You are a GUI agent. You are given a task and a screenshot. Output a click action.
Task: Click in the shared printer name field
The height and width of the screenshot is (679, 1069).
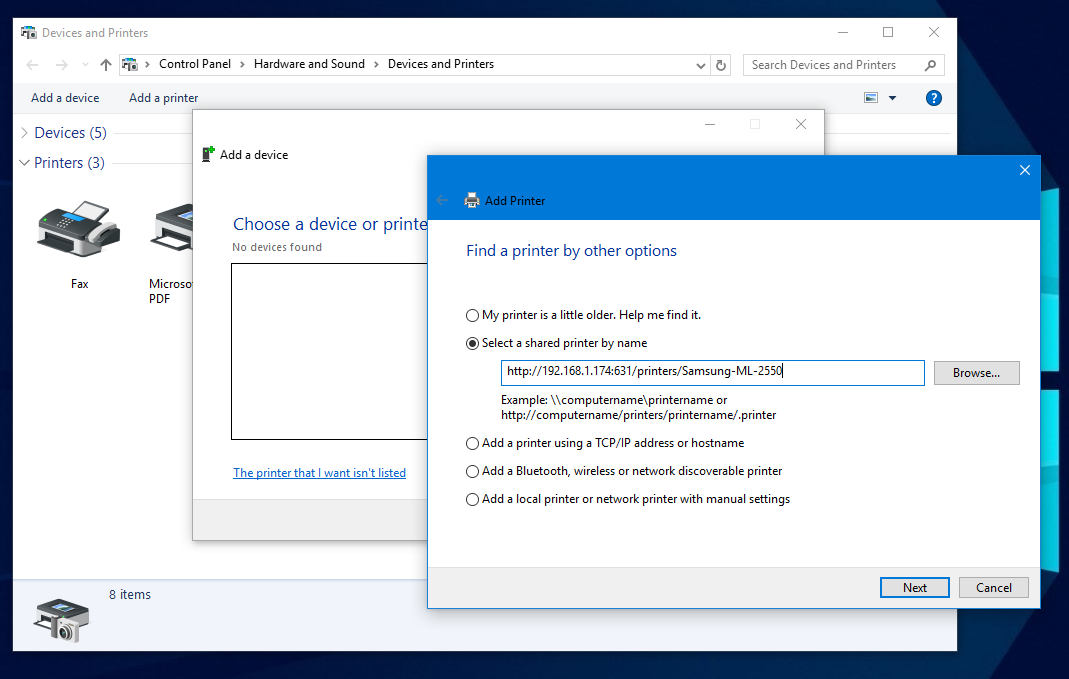[x=711, y=372]
